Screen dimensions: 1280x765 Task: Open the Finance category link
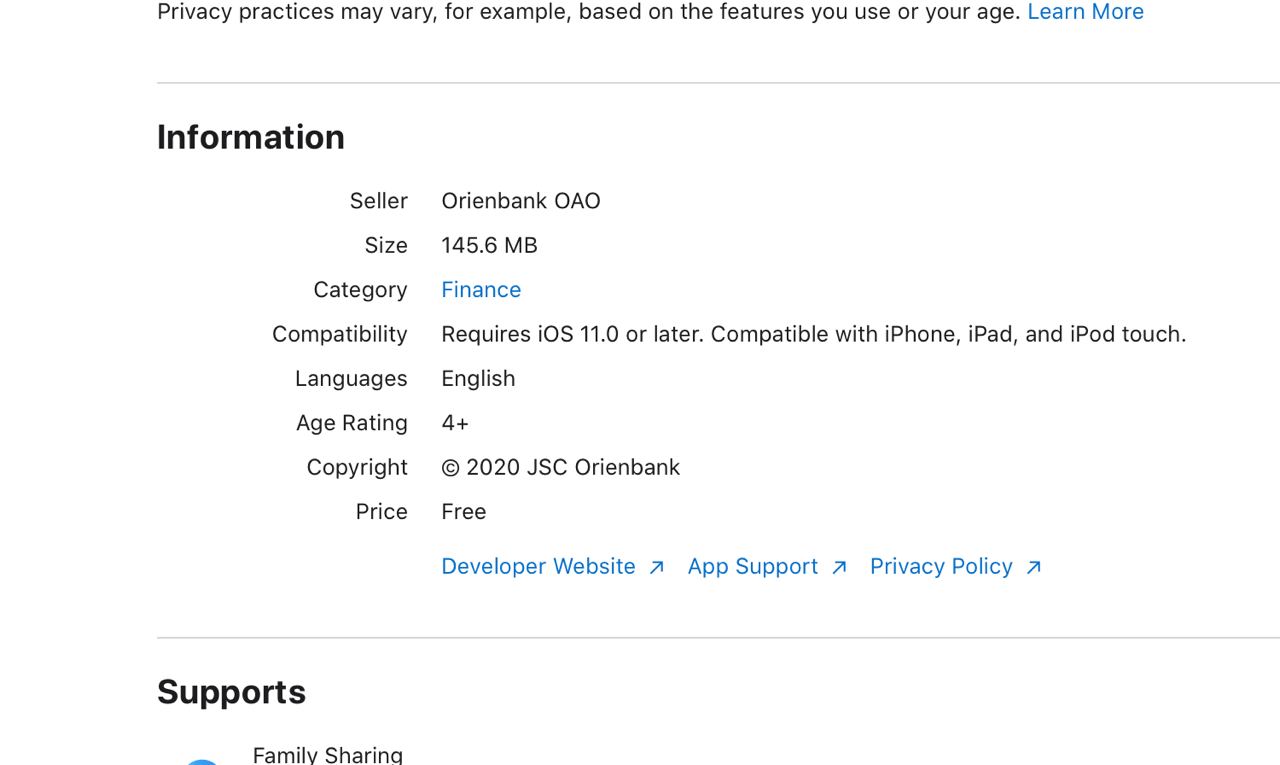pyautogui.click(x=481, y=290)
